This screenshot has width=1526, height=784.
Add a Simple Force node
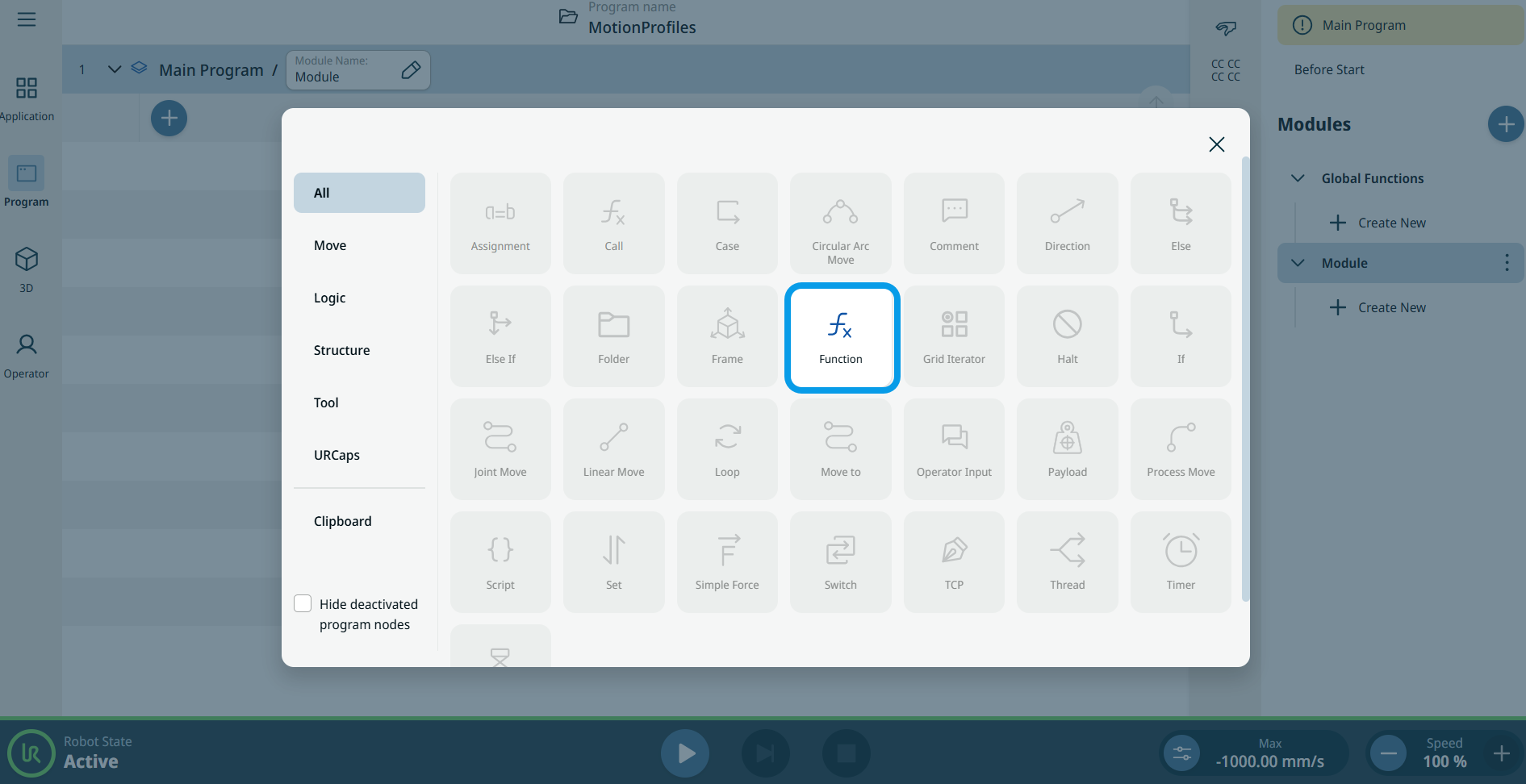(727, 562)
